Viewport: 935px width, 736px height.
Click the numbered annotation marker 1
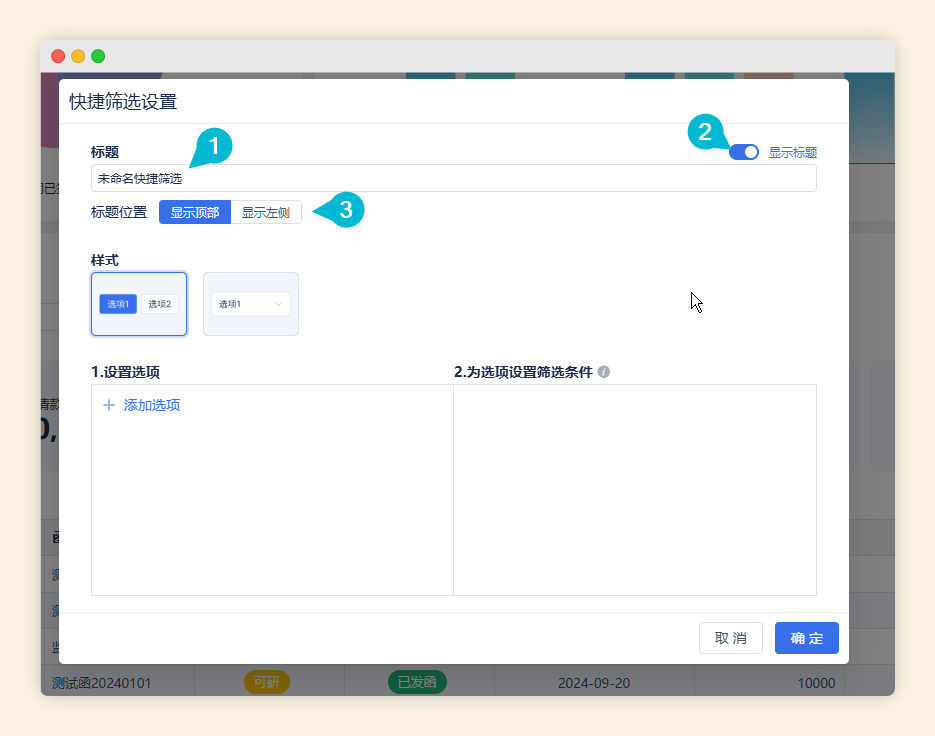[x=213, y=146]
